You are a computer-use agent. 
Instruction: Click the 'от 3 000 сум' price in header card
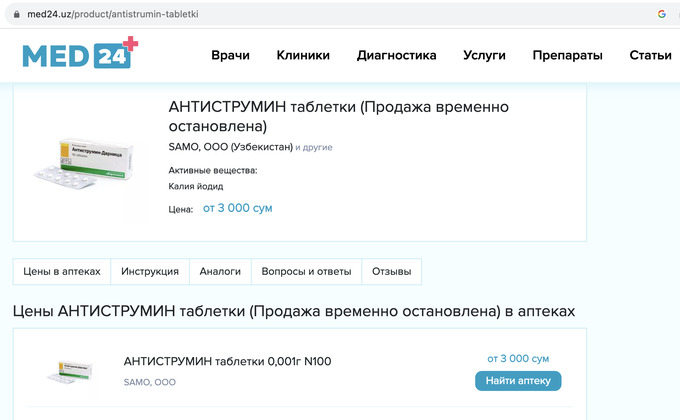pyautogui.click(x=238, y=208)
